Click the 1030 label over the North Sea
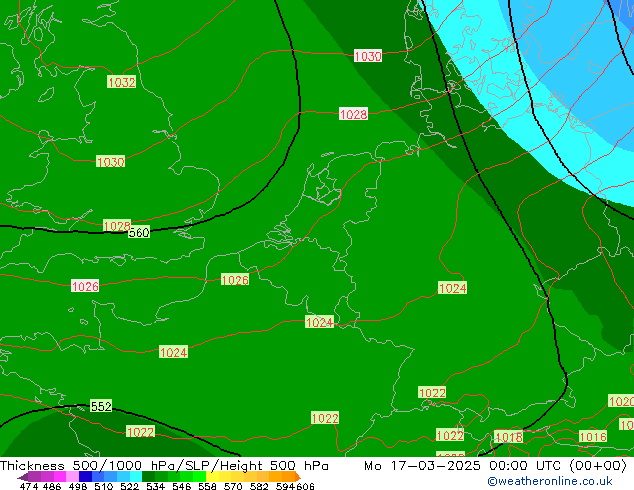634x490 pixels. point(368,56)
